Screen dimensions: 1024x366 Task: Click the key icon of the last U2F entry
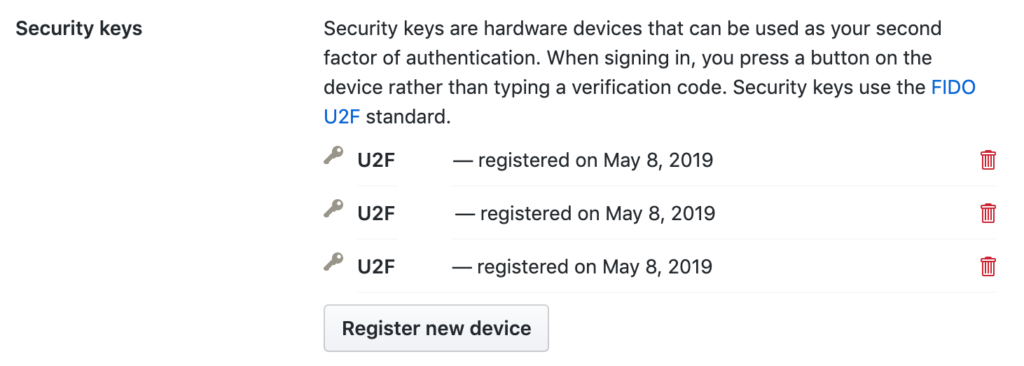(x=333, y=263)
